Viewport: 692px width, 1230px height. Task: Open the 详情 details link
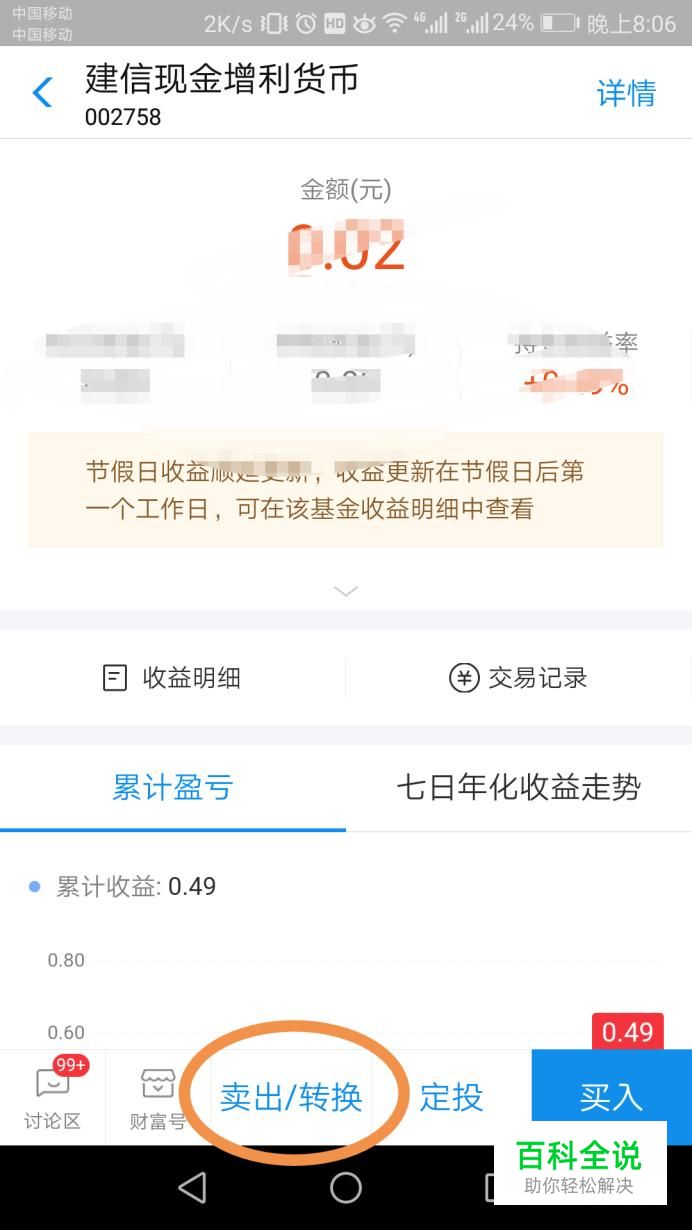pyautogui.click(x=626, y=93)
